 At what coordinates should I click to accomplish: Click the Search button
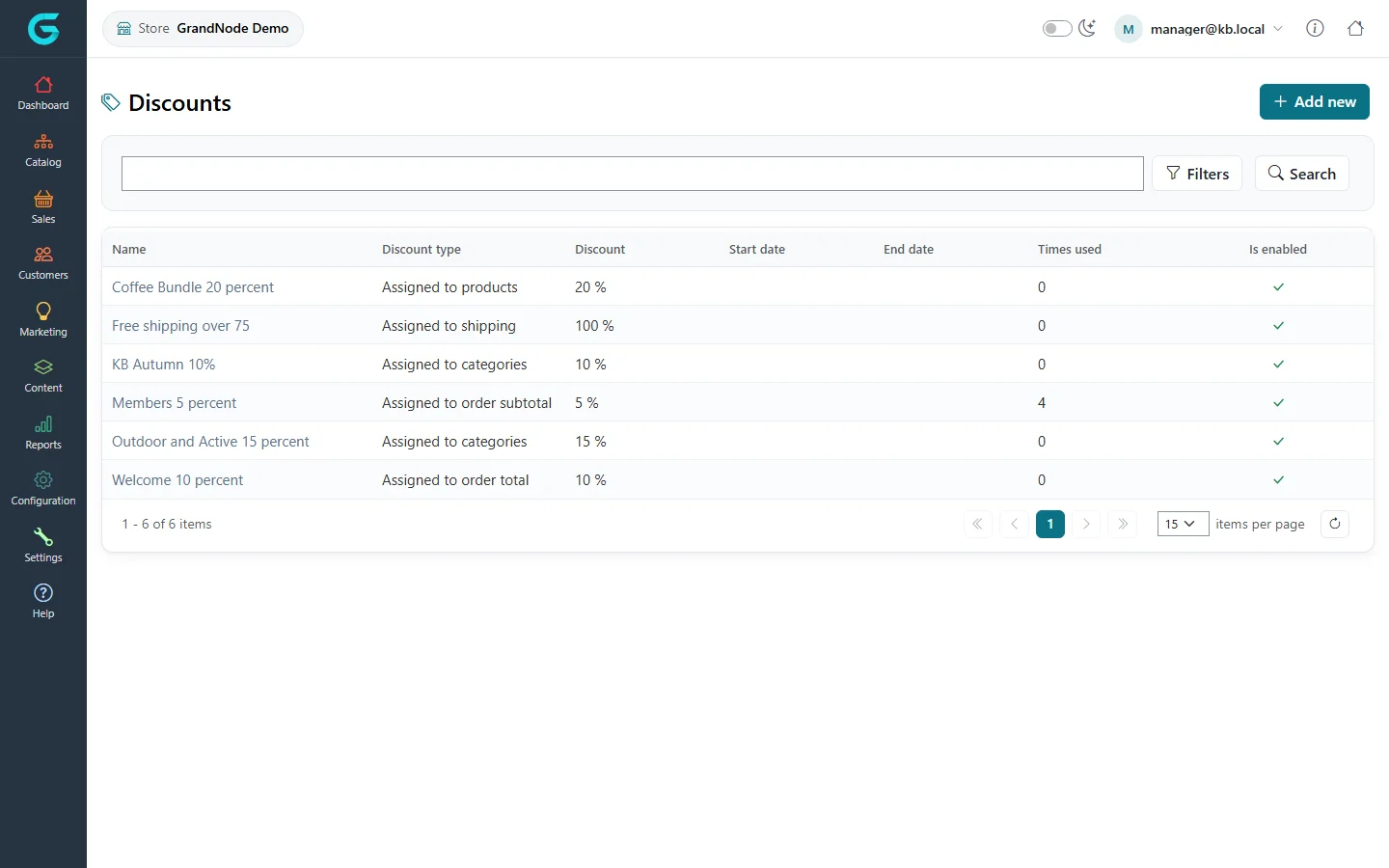[1302, 174]
